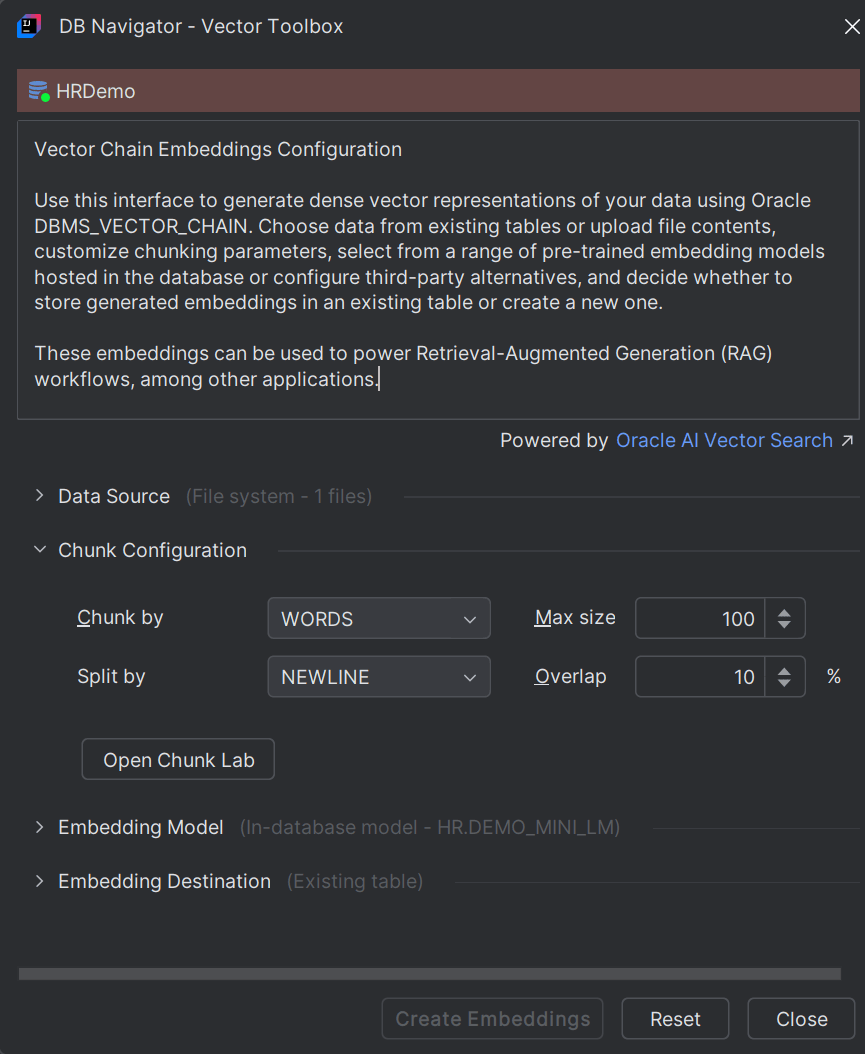Viewport: 865px width, 1054px height.
Task: Open the Split by NEWLINE dropdown
Action: 379,677
